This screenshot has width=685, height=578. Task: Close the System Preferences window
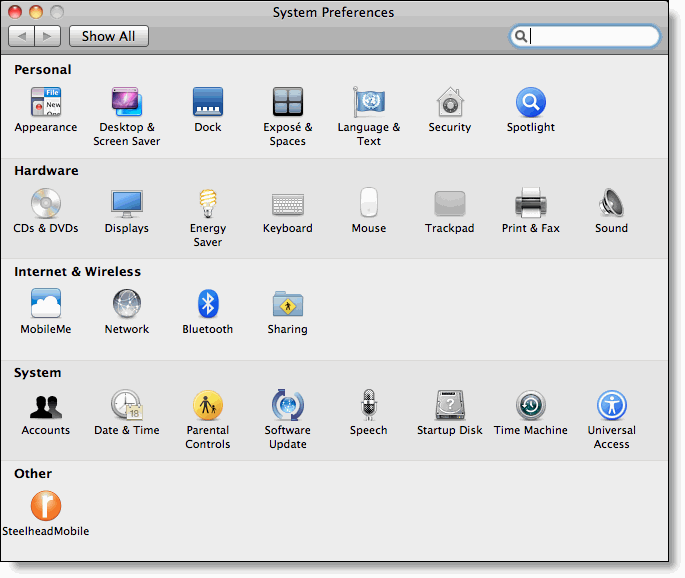tap(15, 12)
